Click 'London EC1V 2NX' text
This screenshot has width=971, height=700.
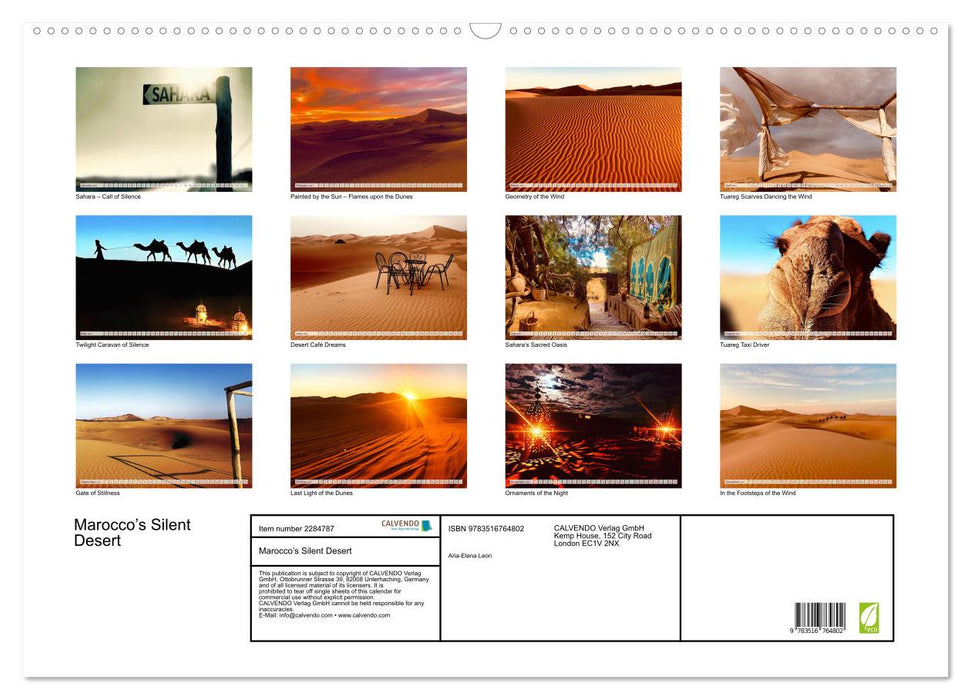[586, 543]
